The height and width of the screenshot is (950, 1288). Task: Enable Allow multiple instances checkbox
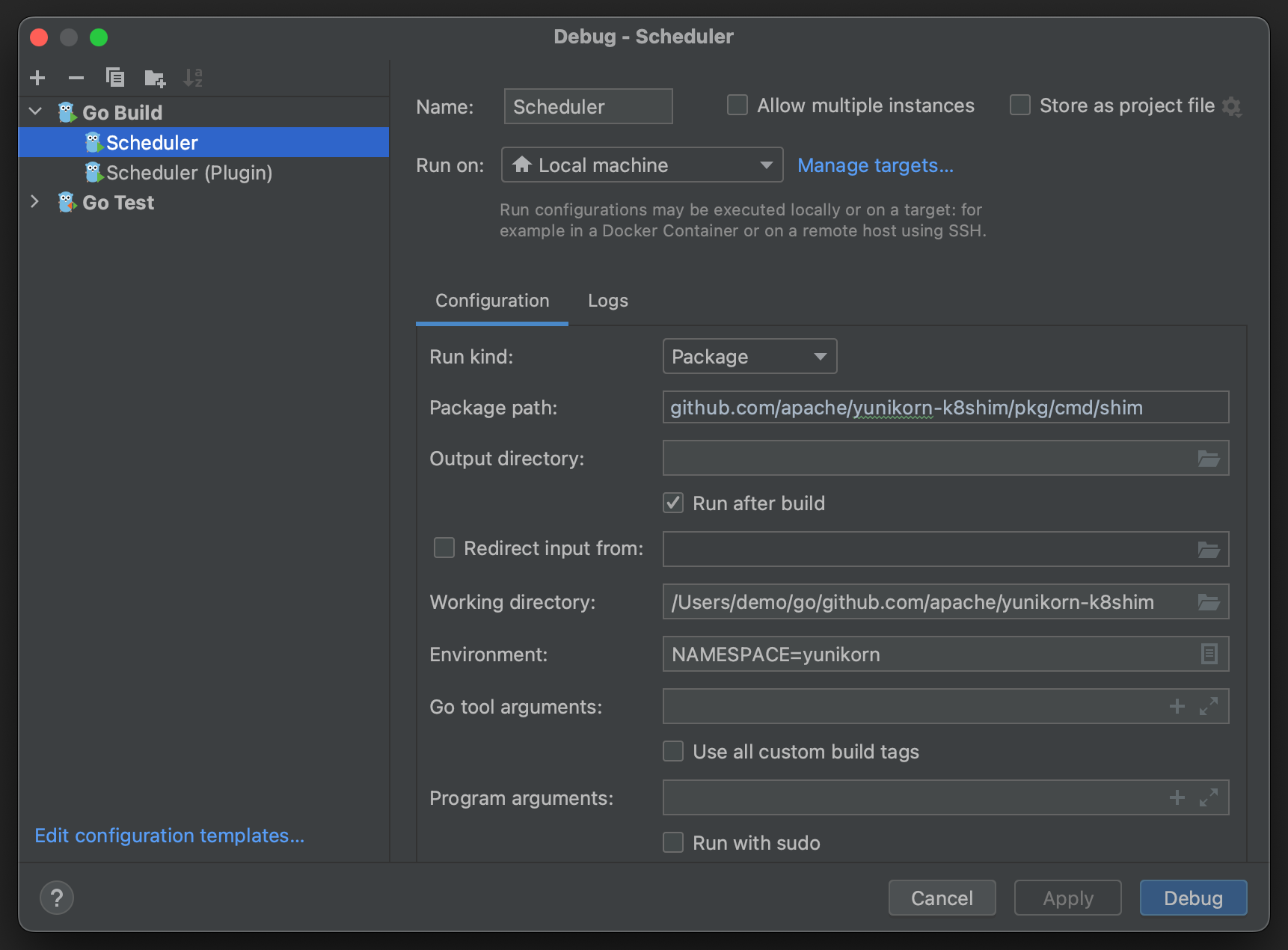pyautogui.click(x=737, y=105)
